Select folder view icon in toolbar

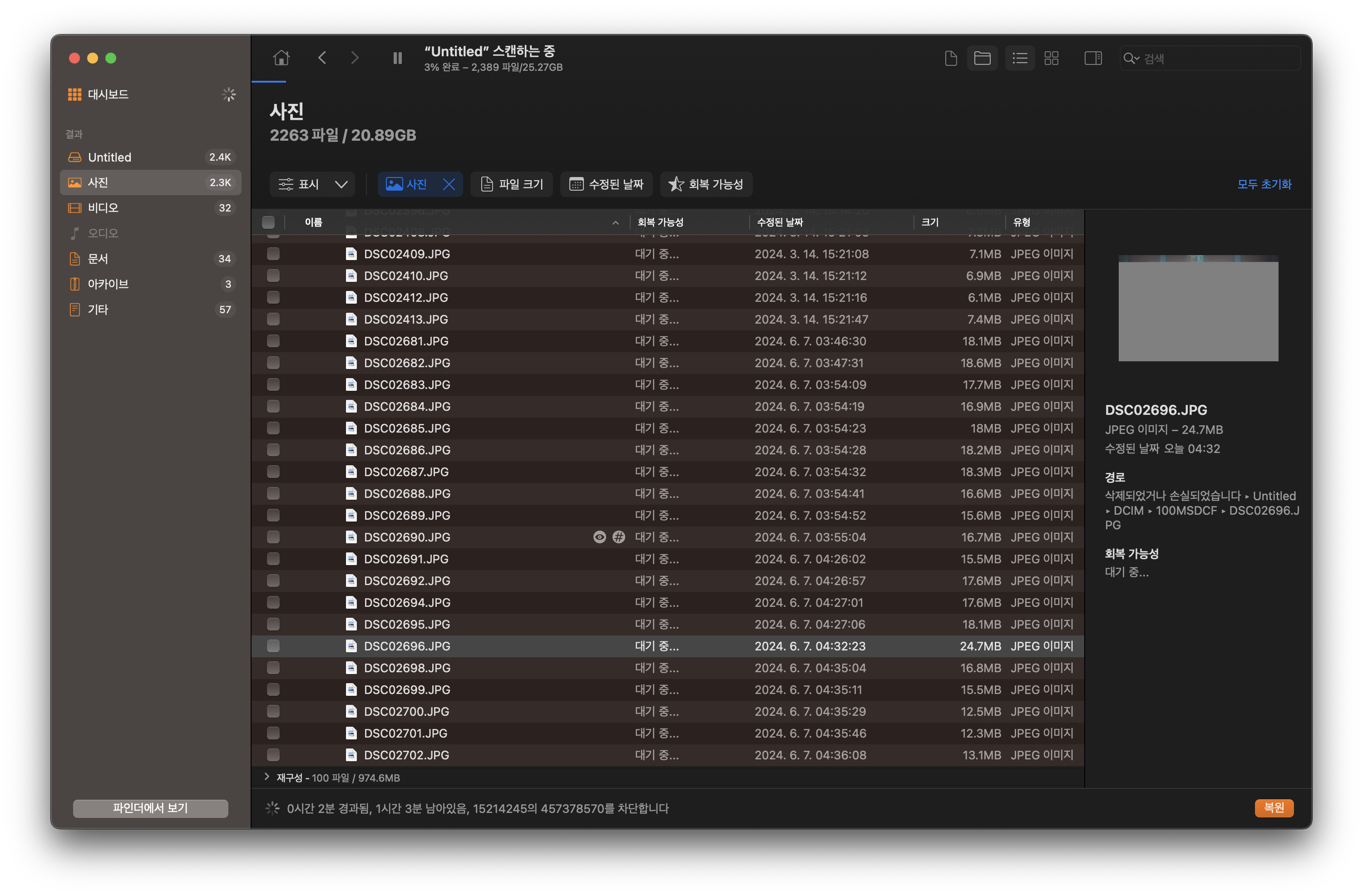pyautogui.click(x=982, y=58)
